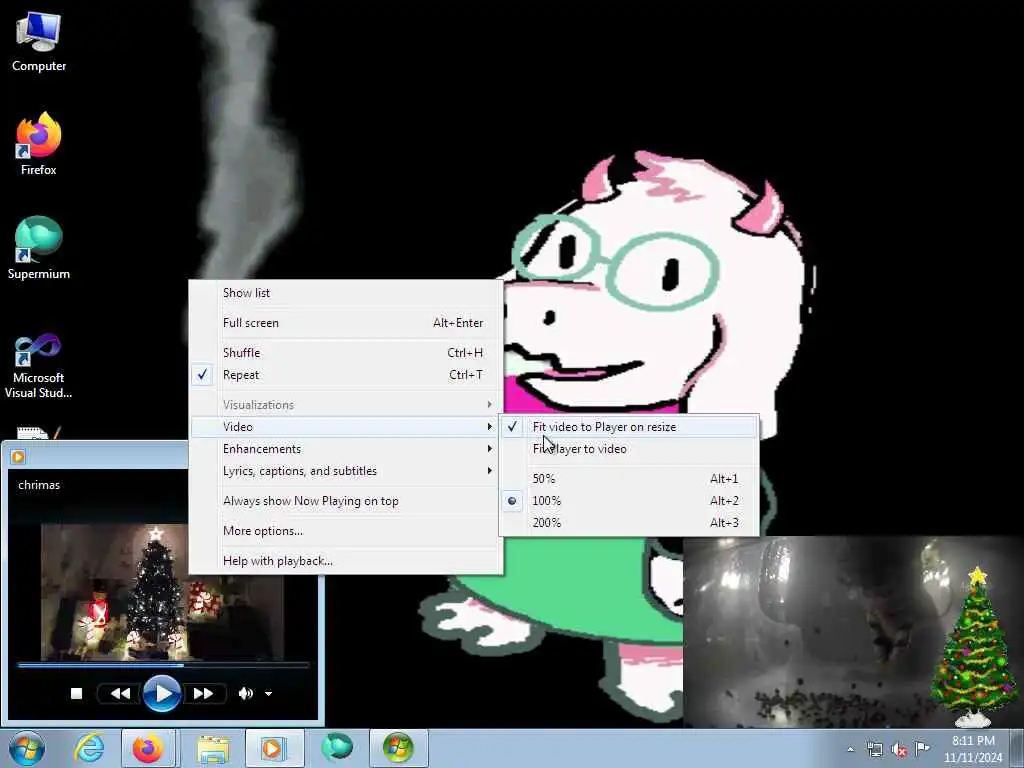
Task: Click the muted speaker tray icon
Action: coord(899,750)
